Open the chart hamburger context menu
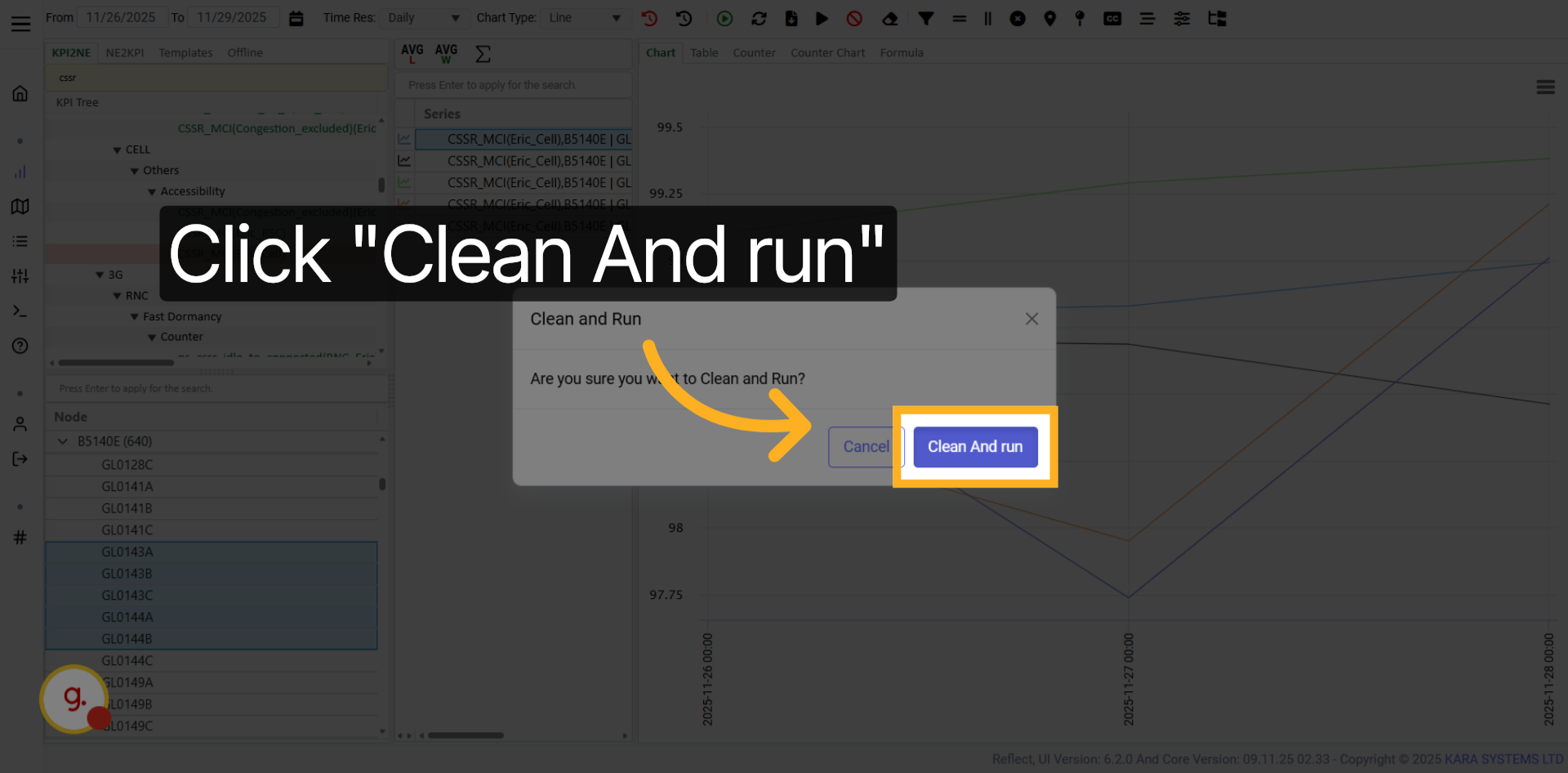1568x773 pixels. click(x=1545, y=87)
